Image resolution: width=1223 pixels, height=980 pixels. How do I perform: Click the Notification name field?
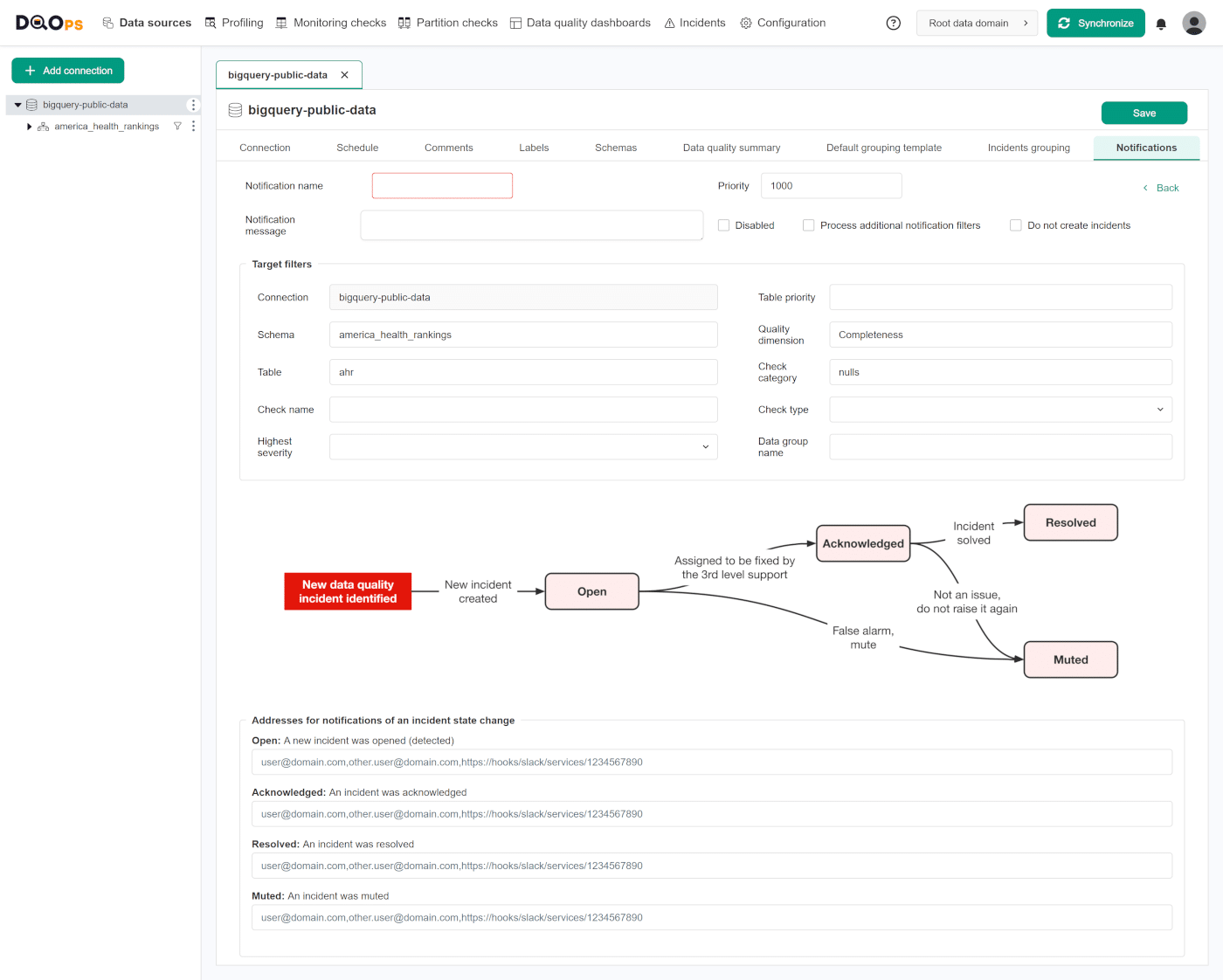coord(442,186)
